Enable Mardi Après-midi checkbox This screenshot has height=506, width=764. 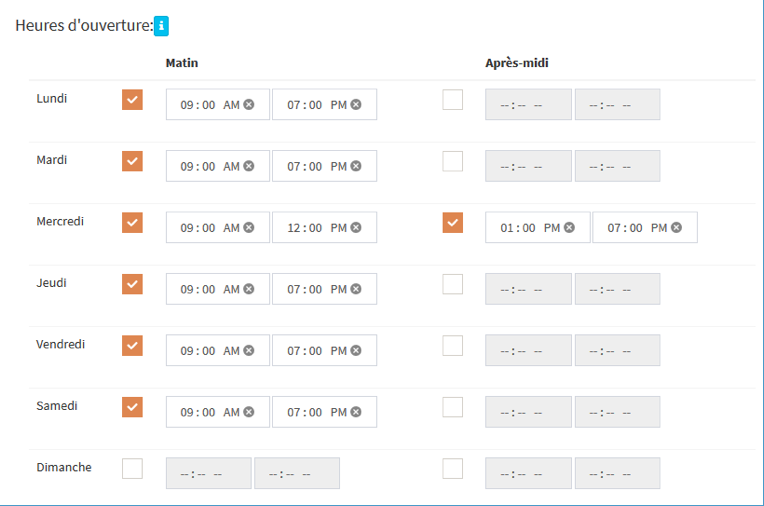[x=453, y=161]
